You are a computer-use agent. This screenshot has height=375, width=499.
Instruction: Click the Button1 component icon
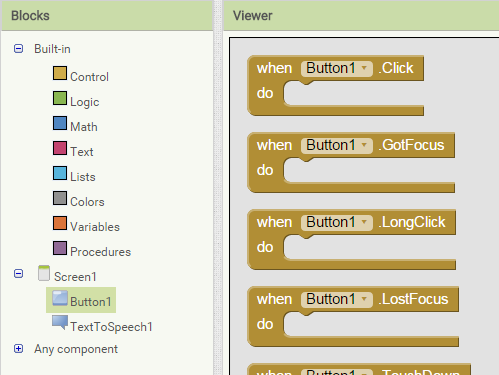60,298
